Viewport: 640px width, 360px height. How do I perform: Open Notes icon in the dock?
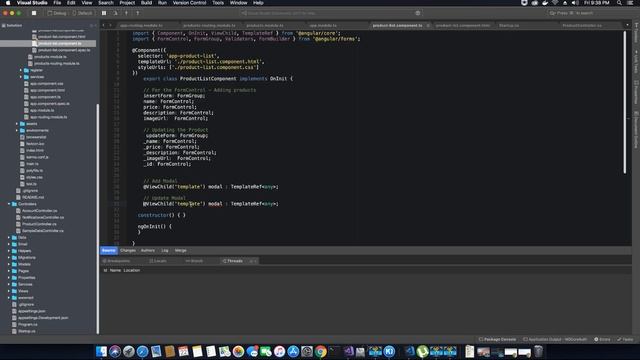pyautogui.click(x=197, y=351)
